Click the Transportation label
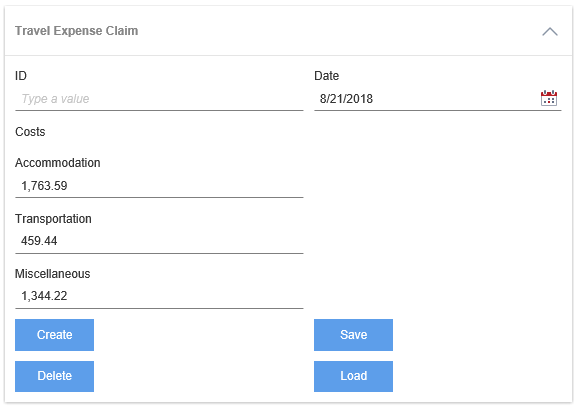Screen dimensions: 577x406 (x=53, y=219)
